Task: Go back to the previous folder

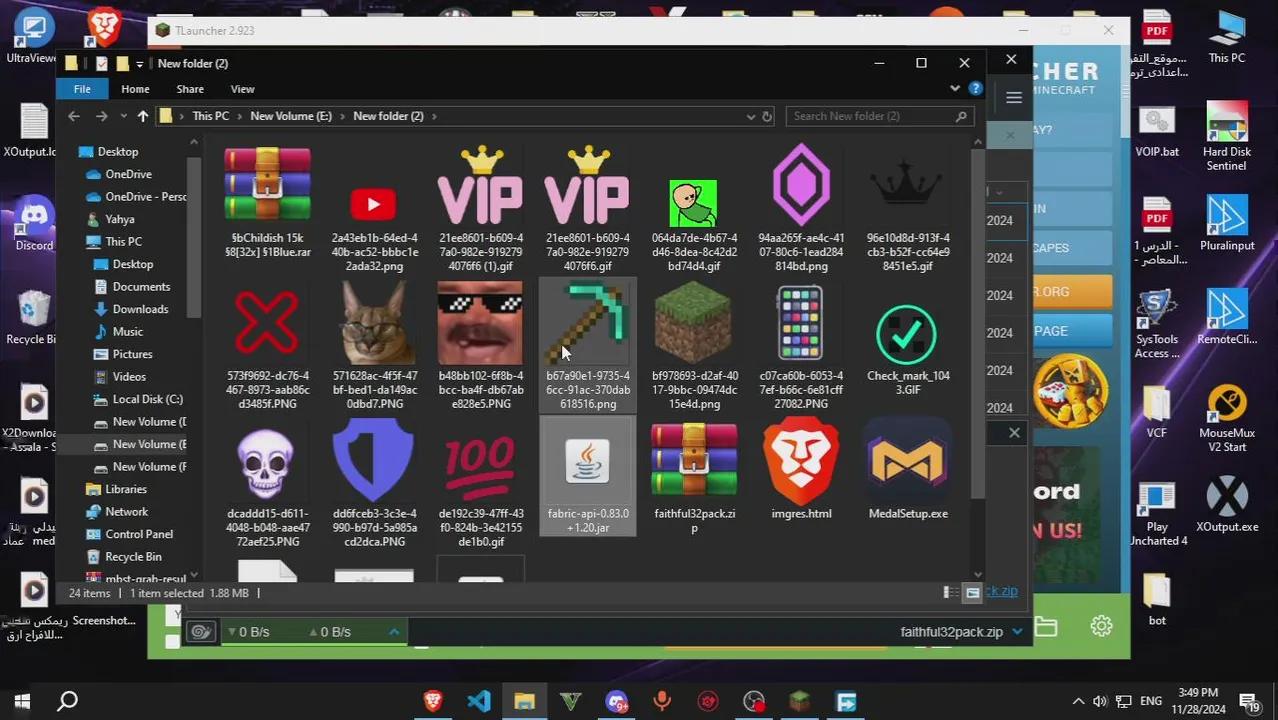Action: tap(73, 116)
